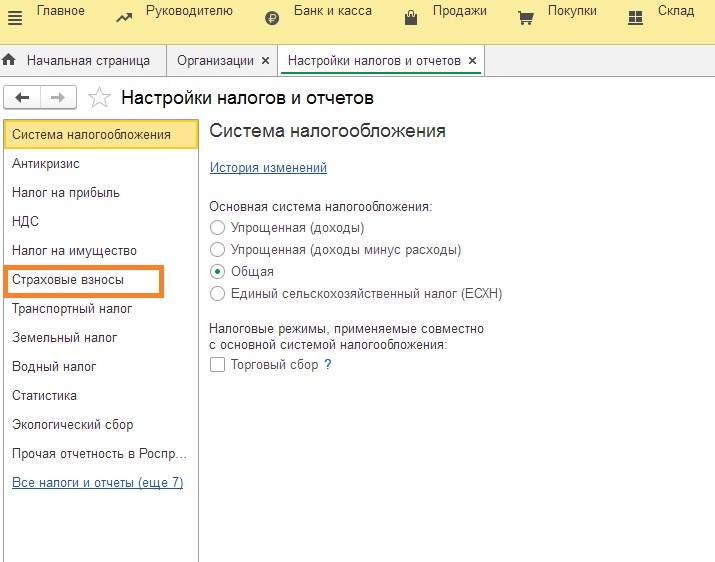
Task: Open the main hamburger menu icon
Action: [15, 18]
